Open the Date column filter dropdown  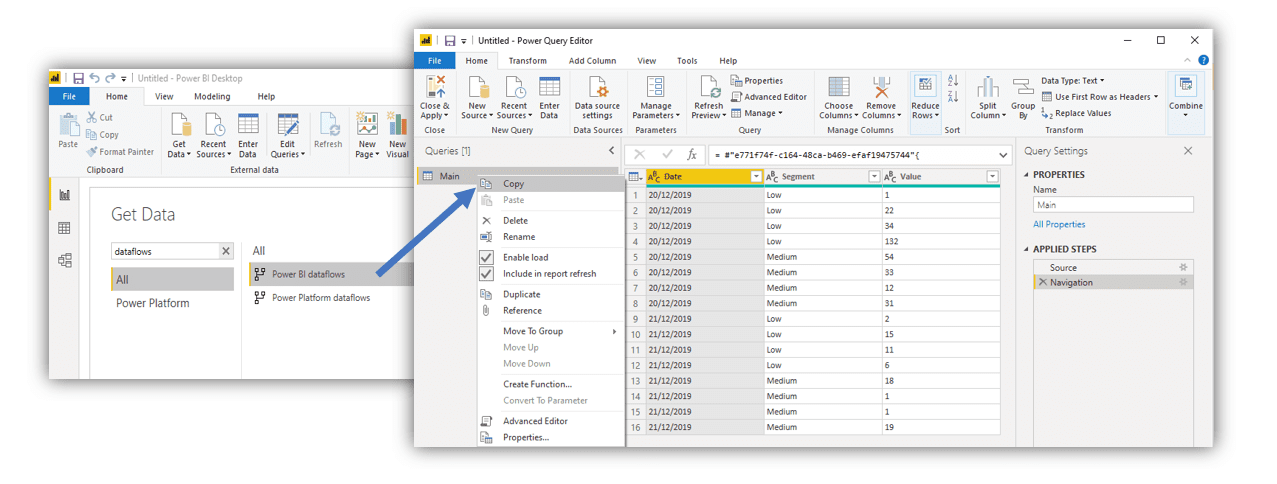click(756, 177)
